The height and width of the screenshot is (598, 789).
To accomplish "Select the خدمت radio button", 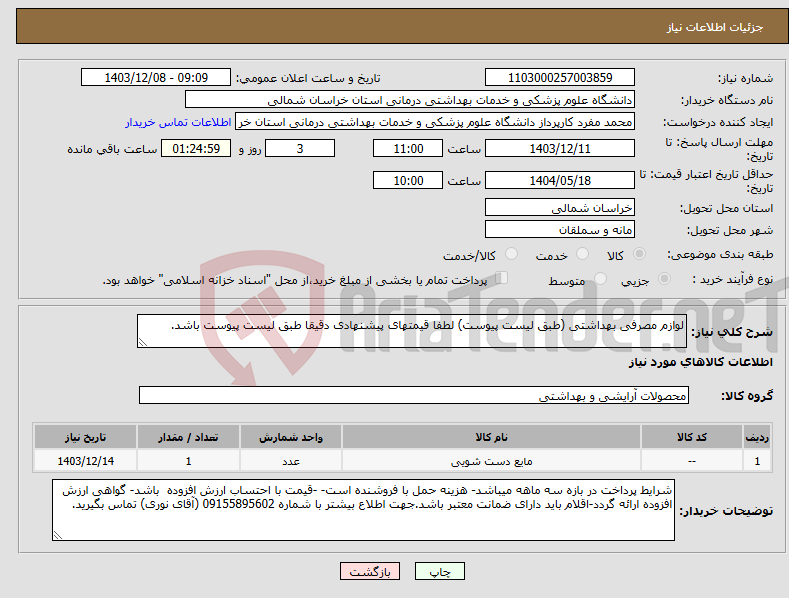I will click(582, 254).
